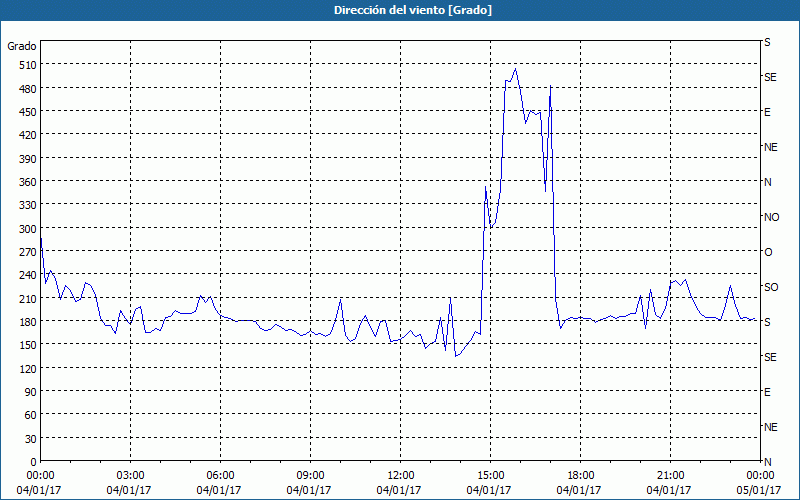Select the 240 axis value
800x500 pixels.
tap(28, 276)
